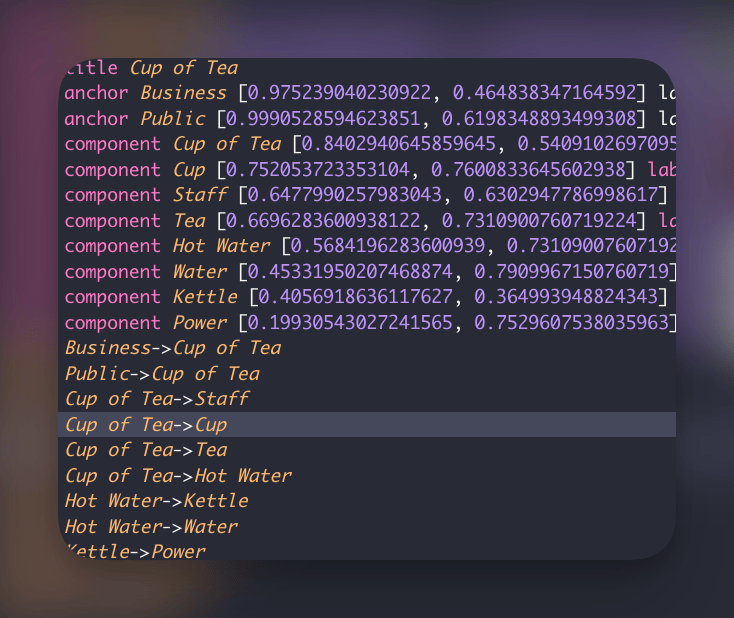This screenshot has height=618, width=734.
Task: Place cursor on component Staff line
Action: coord(366,195)
